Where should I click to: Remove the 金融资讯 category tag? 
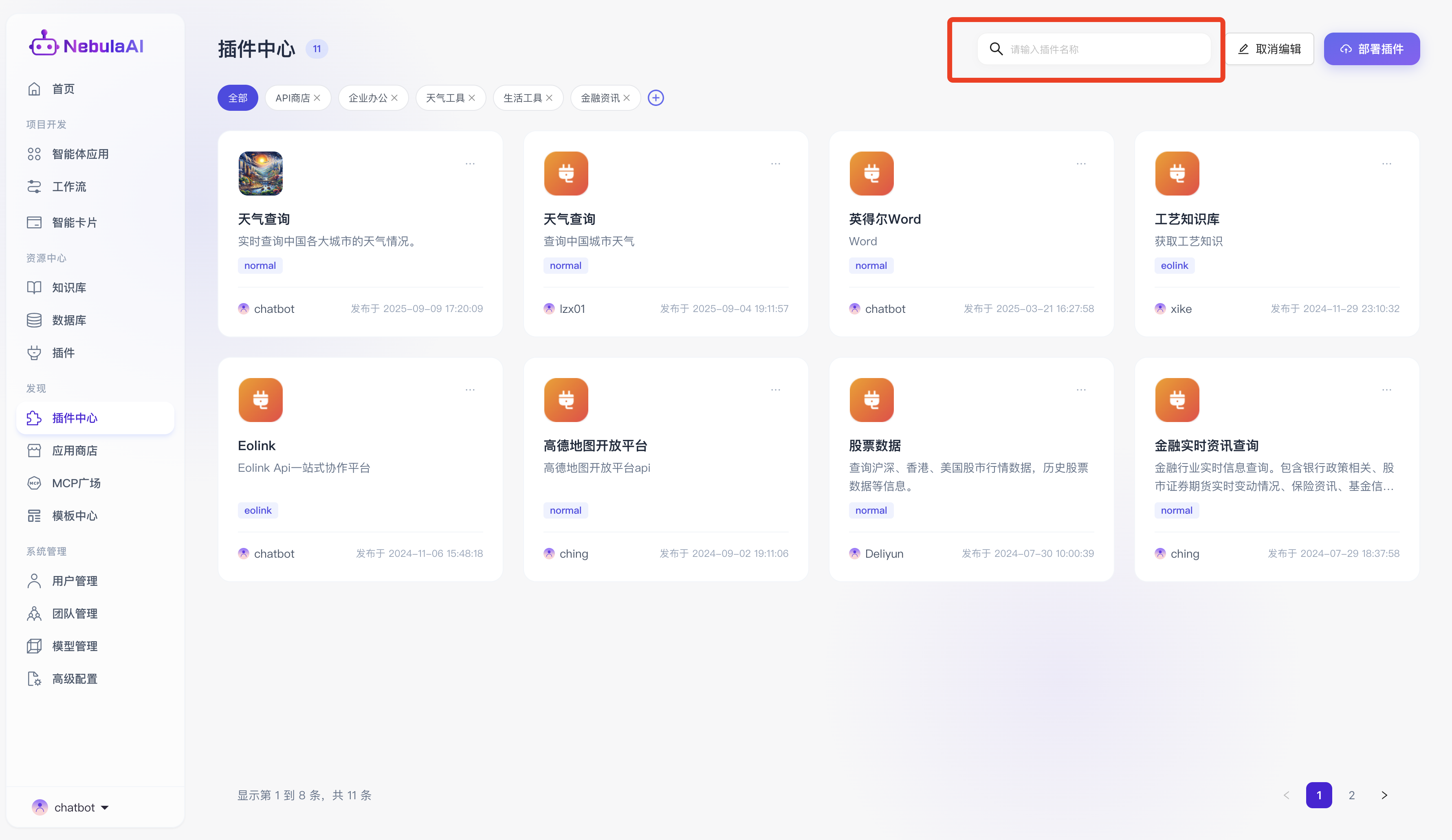point(626,98)
